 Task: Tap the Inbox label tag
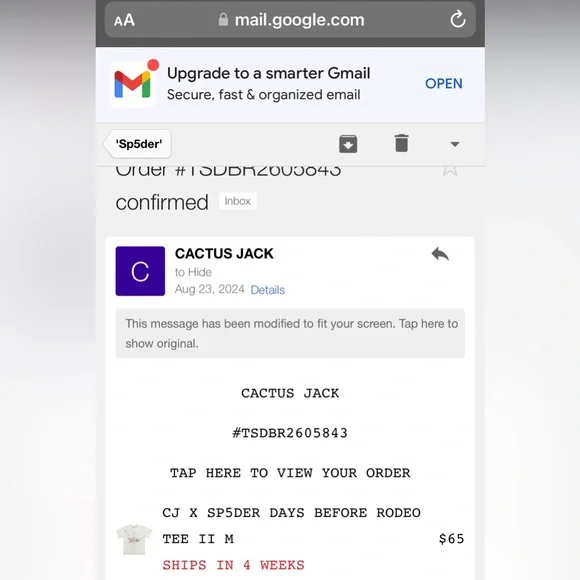click(237, 201)
